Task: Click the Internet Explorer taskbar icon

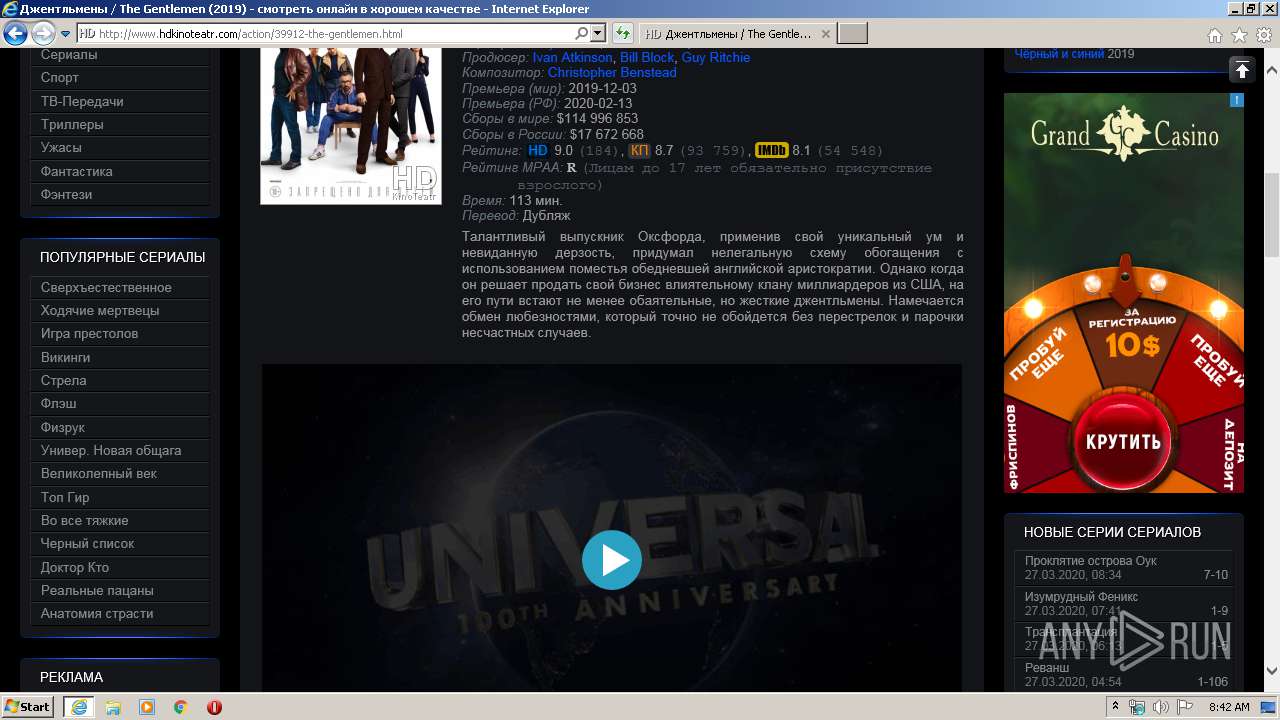Action: [x=79, y=707]
